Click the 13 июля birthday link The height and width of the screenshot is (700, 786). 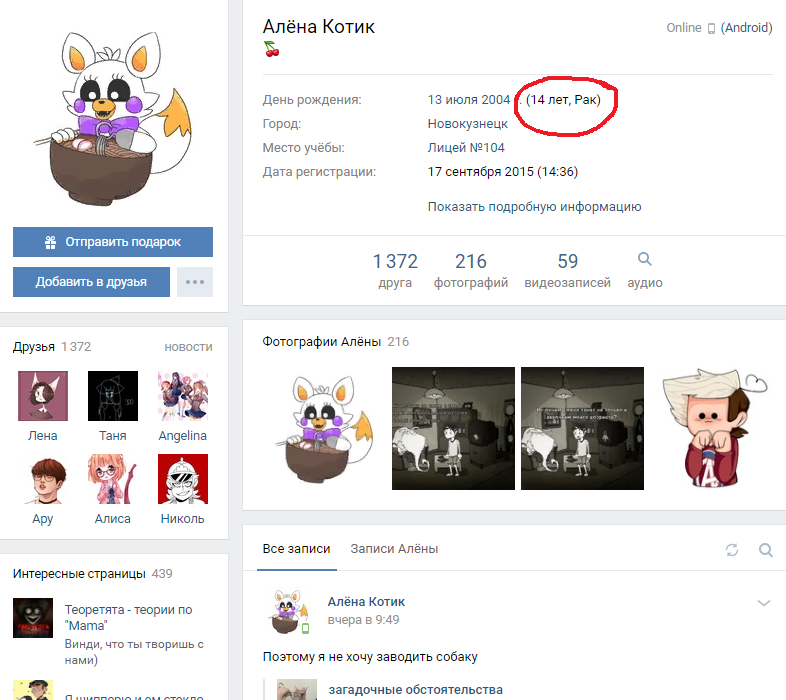453,100
